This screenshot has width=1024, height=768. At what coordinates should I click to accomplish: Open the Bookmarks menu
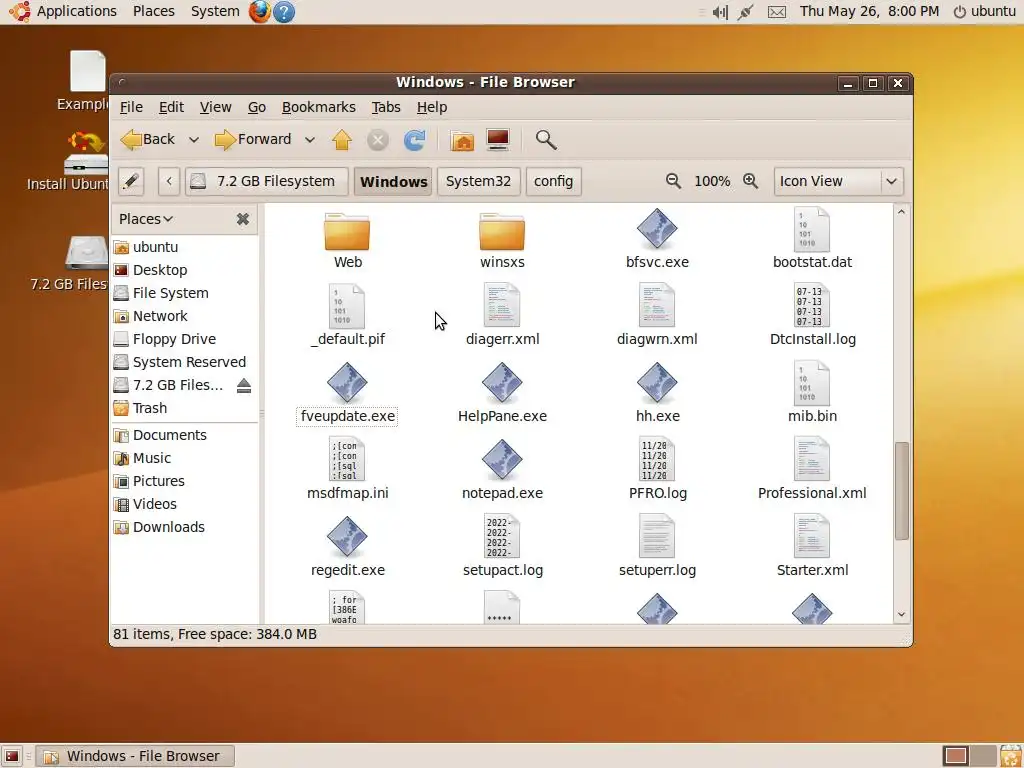coord(319,107)
